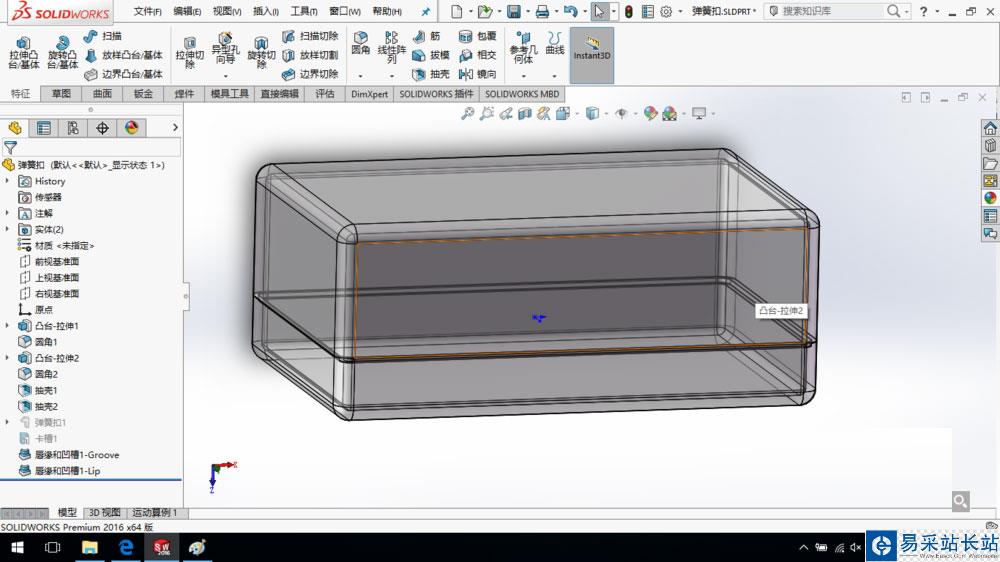The height and width of the screenshot is (562, 1000).
Task: Choose the Swept Boss (扫描) tool
Action: tap(103, 36)
